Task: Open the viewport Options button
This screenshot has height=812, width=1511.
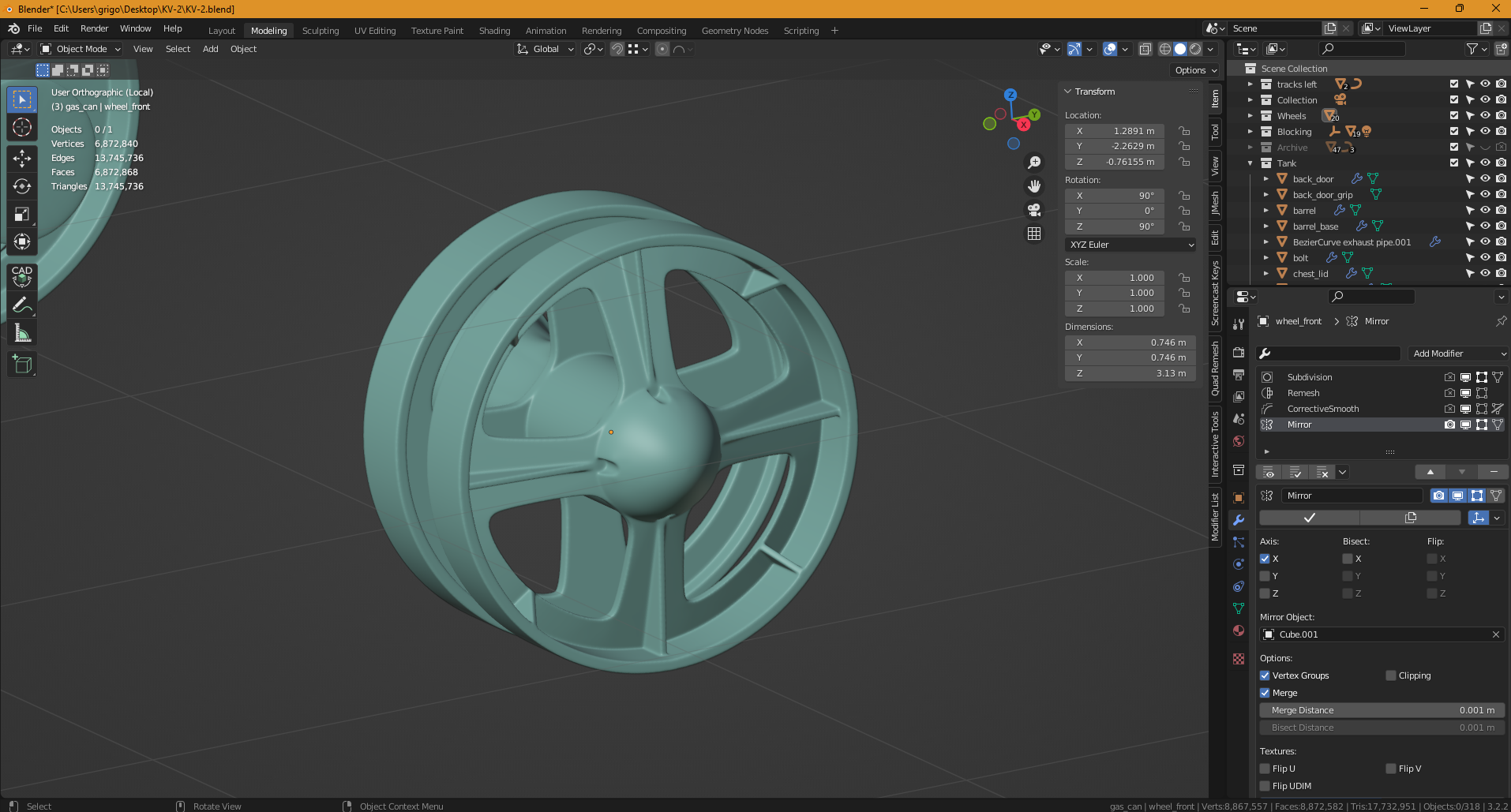Action: (x=1195, y=70)
